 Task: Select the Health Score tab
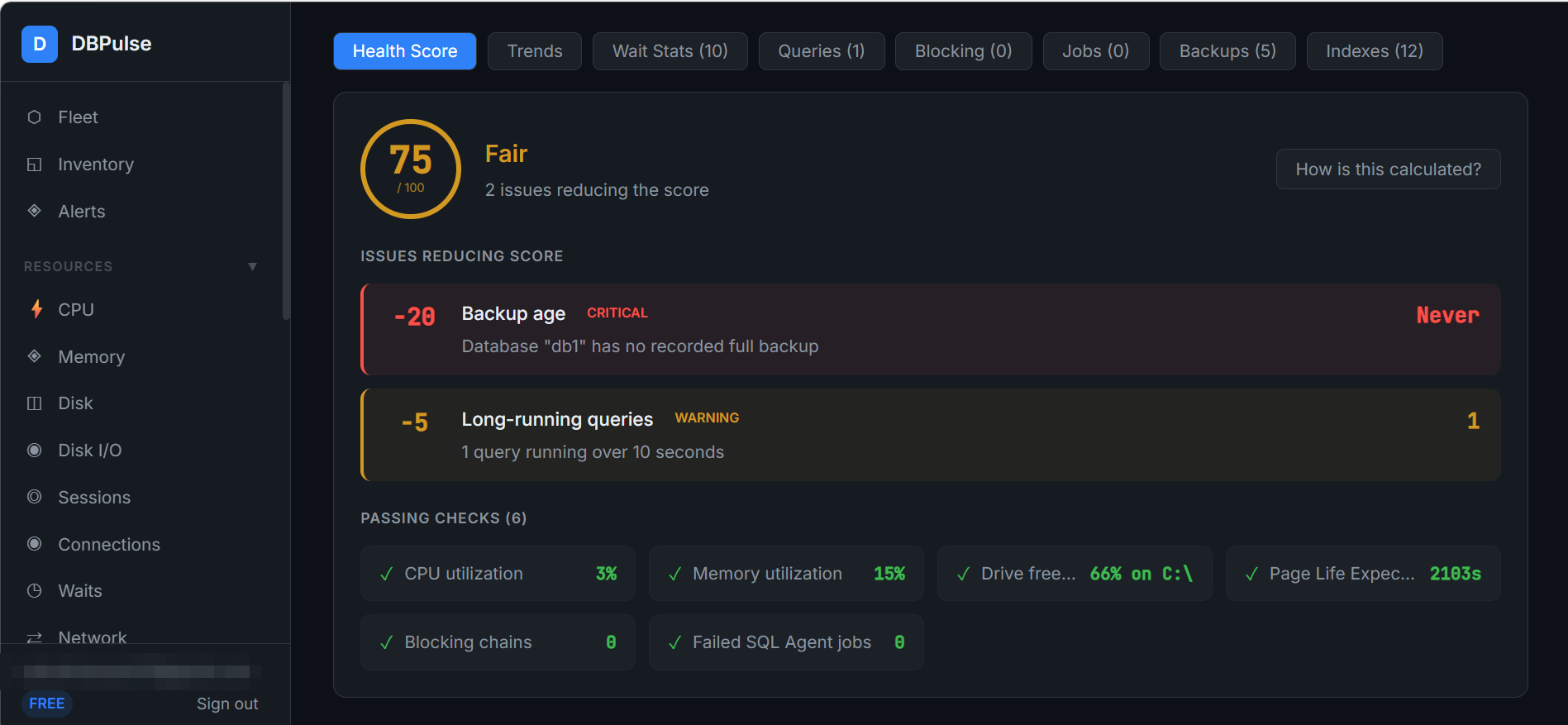(405, 51)
